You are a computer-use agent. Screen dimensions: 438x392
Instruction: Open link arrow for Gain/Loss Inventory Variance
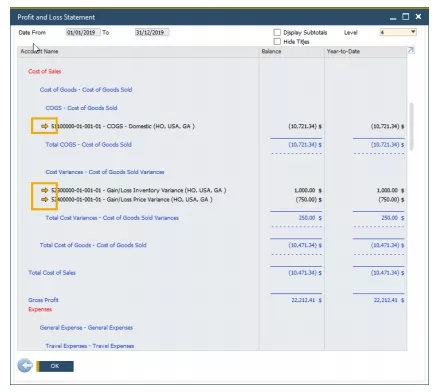(45, 190)
